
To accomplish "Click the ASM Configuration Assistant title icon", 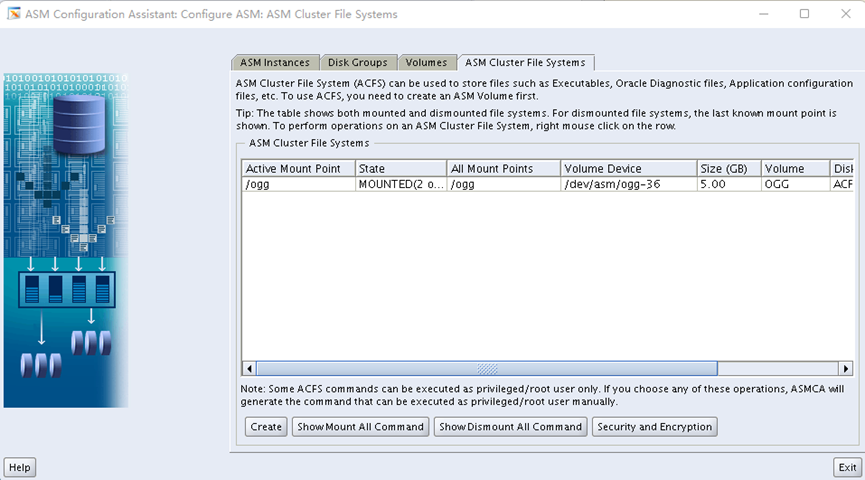I will click(13, 14).
